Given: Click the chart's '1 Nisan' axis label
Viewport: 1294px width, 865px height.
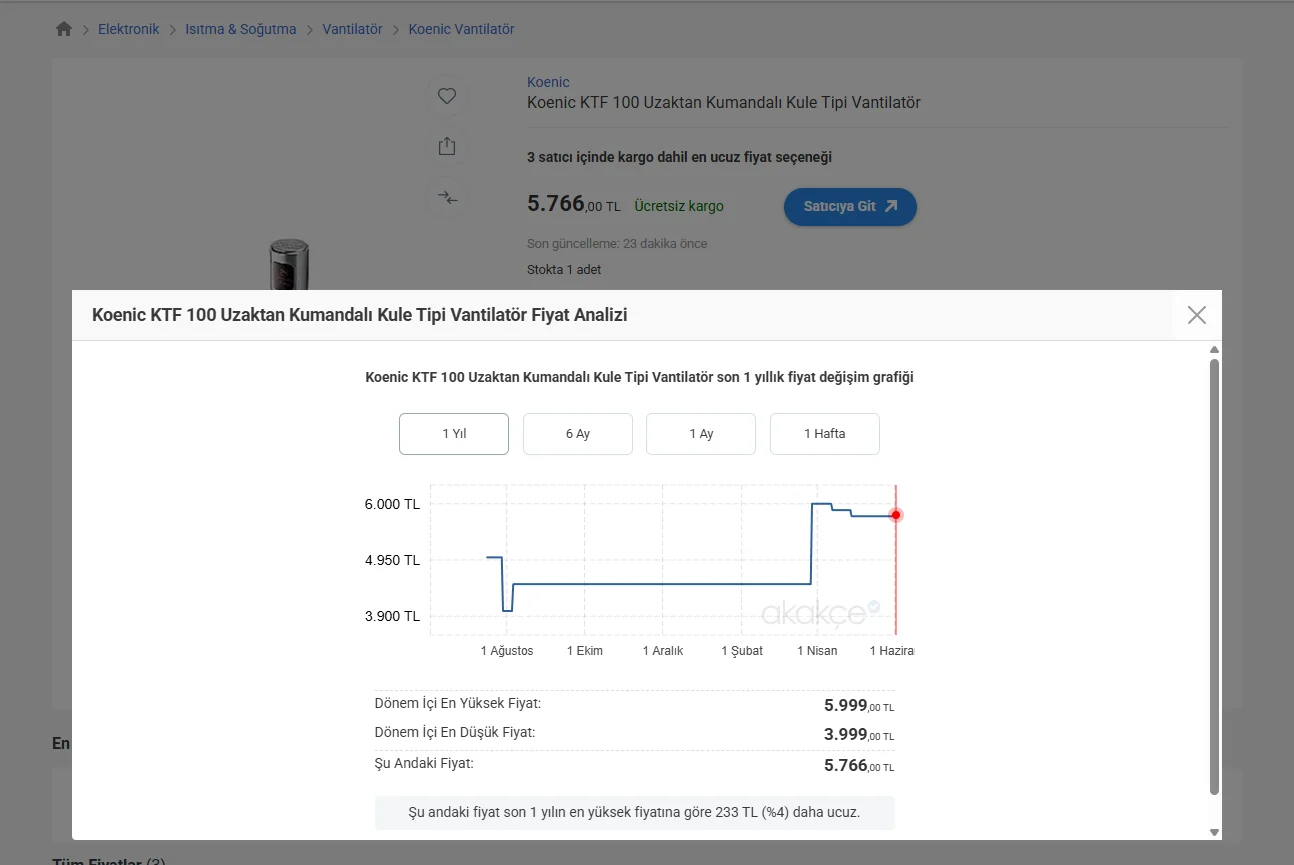Looking at the screenshot, I should (817, 651).
